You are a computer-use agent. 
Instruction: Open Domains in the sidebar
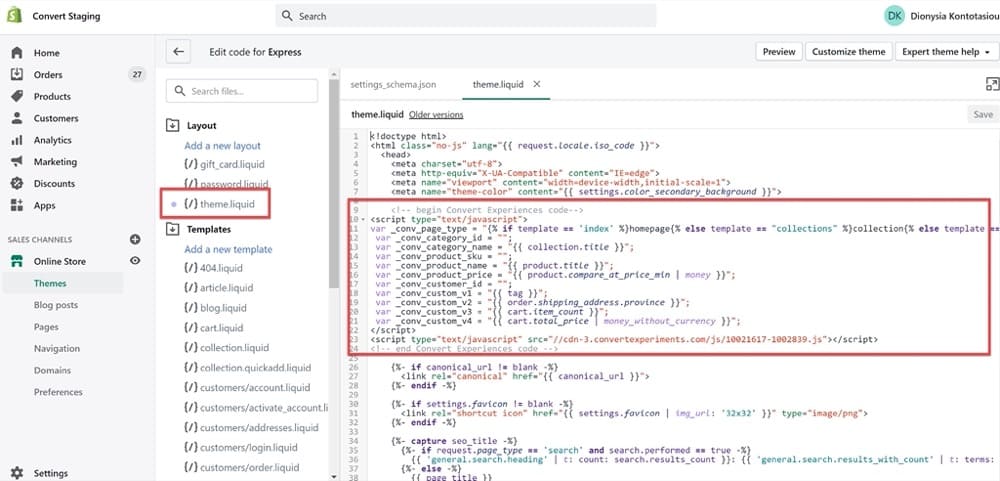pyautogui.click(x=52, y=370)
